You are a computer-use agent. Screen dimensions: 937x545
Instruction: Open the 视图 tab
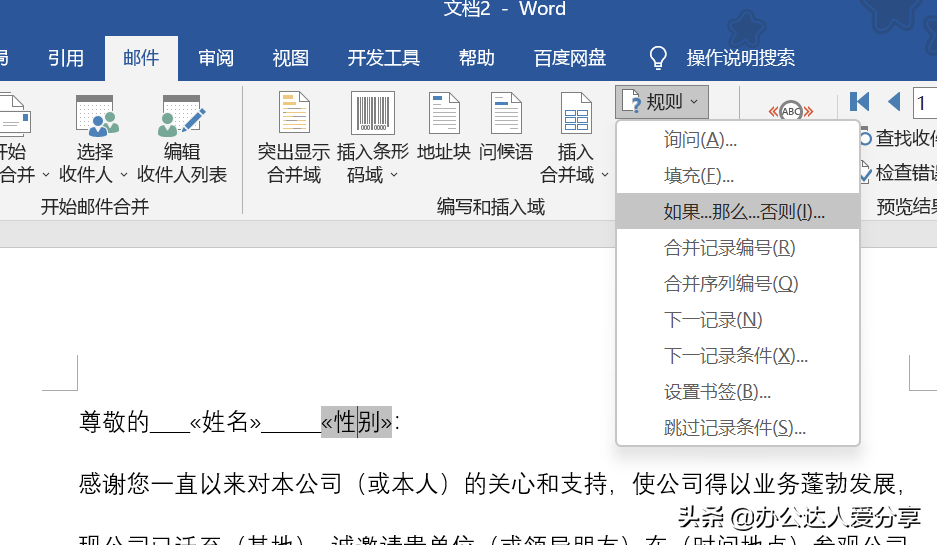pyautogui.click(x=290, y=58)
